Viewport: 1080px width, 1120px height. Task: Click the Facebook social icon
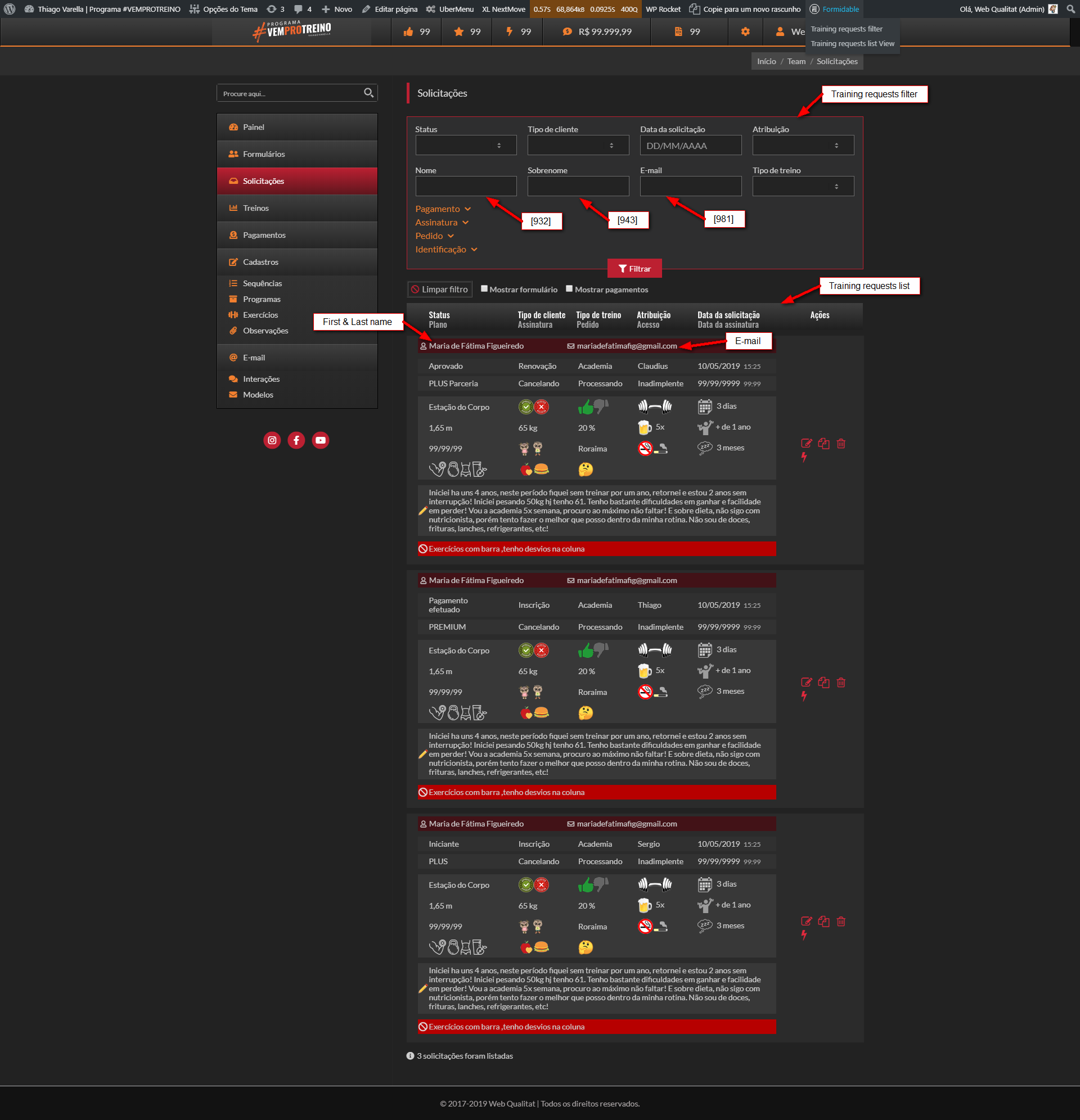[296, 440]
